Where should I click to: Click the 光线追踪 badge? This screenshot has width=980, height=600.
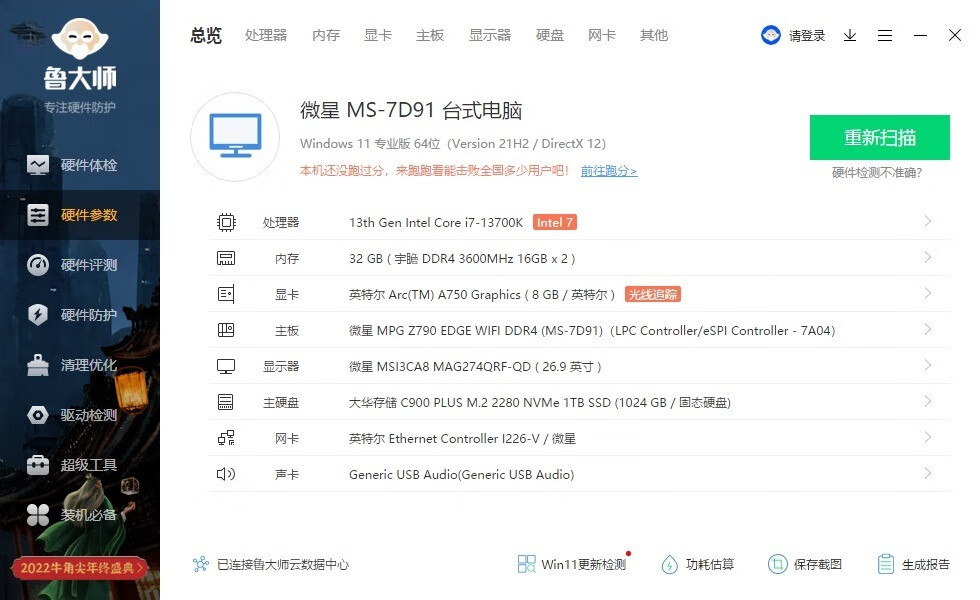tap(652, 294)
